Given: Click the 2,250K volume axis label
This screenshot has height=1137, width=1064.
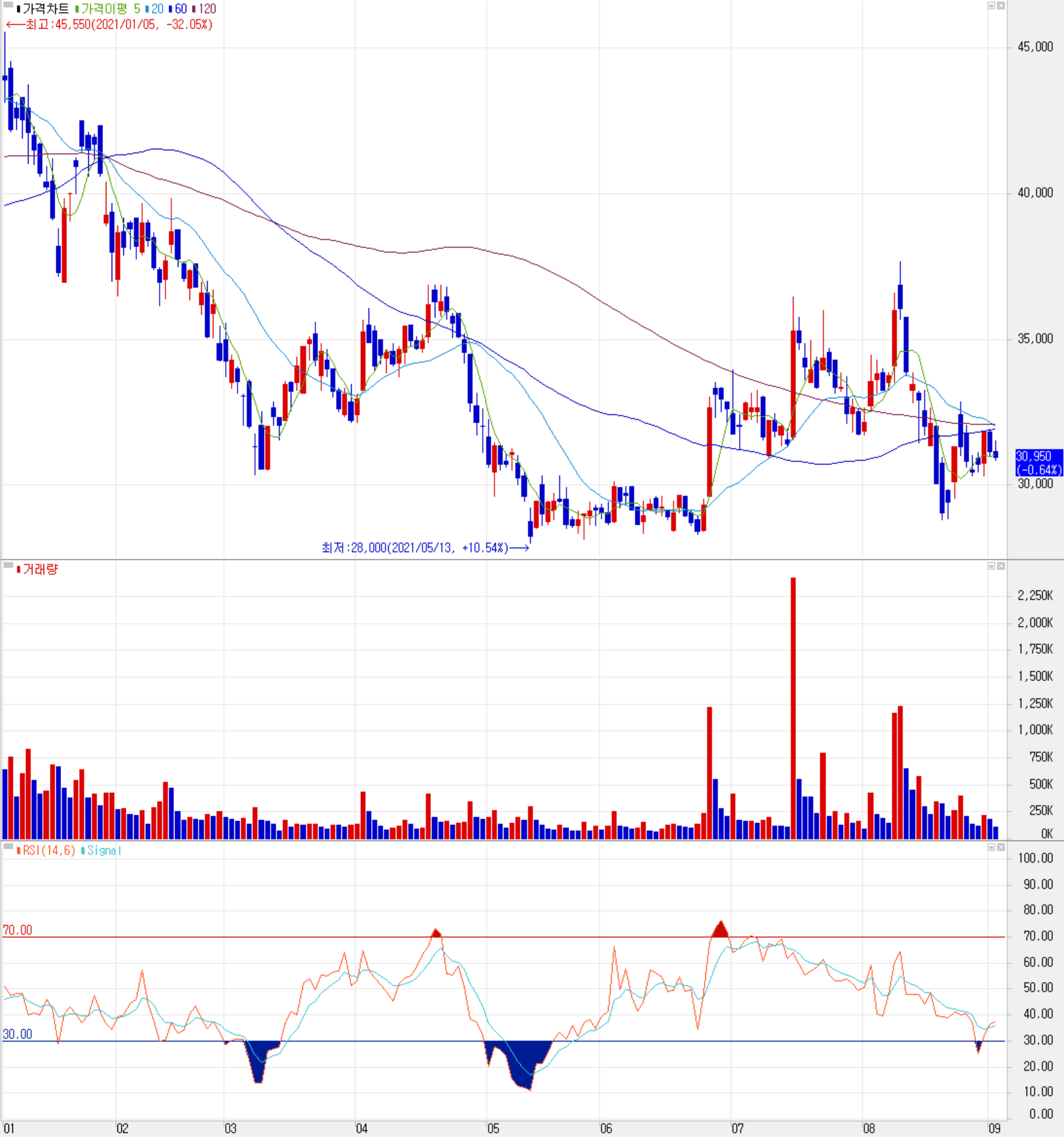Looking at the screenshot, I should [x=1035, y=595].
